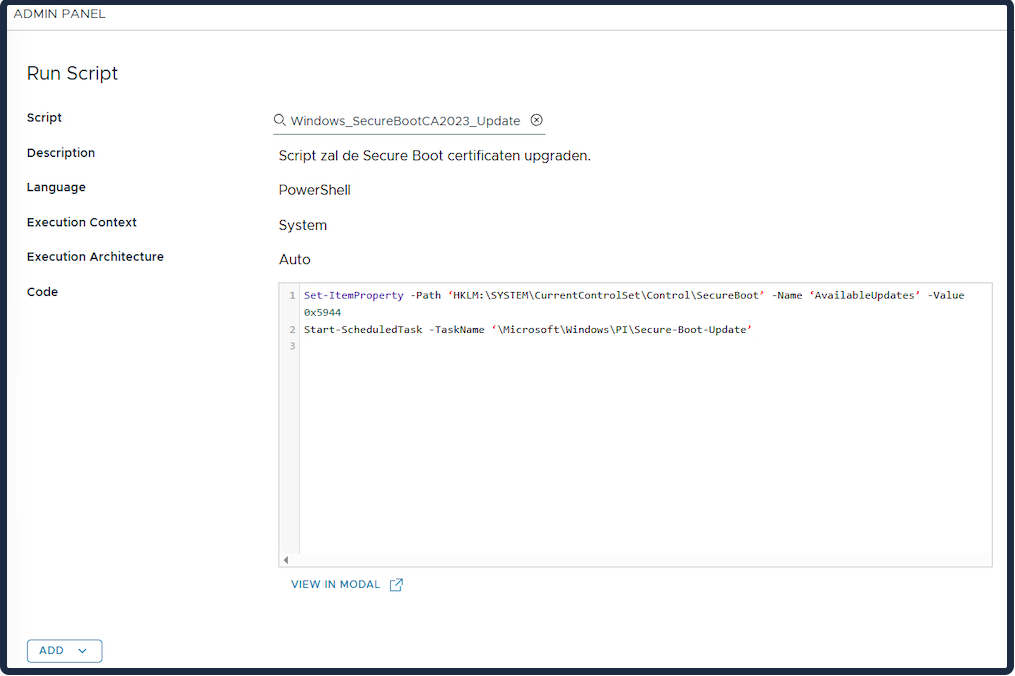
Task: Select line number 1 in code gutter
Action: 292,296
